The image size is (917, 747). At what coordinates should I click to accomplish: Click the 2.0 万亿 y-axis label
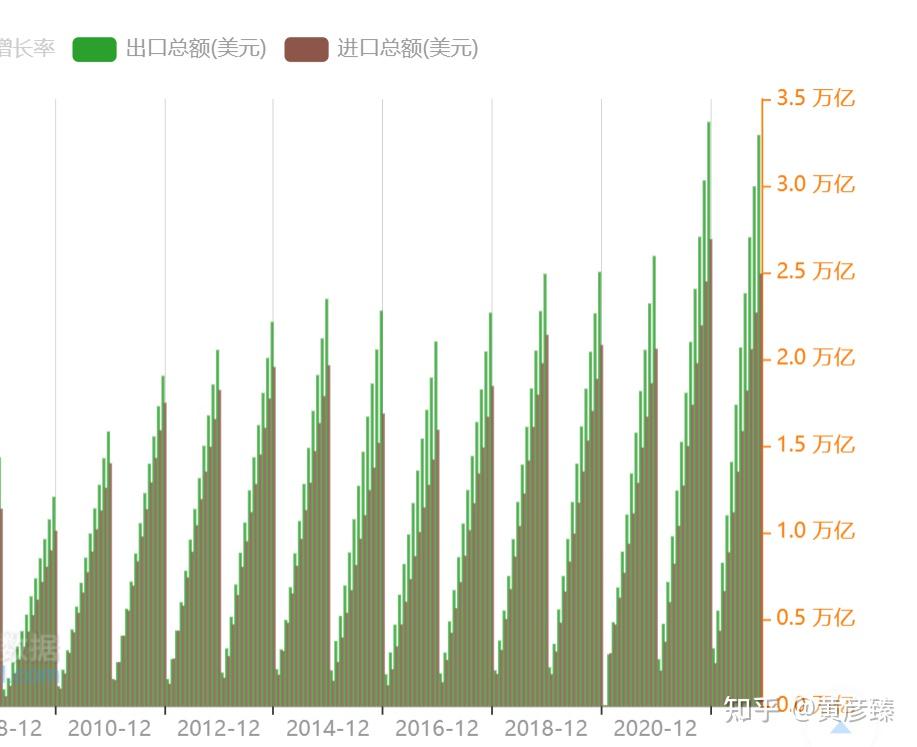(815, 357)
